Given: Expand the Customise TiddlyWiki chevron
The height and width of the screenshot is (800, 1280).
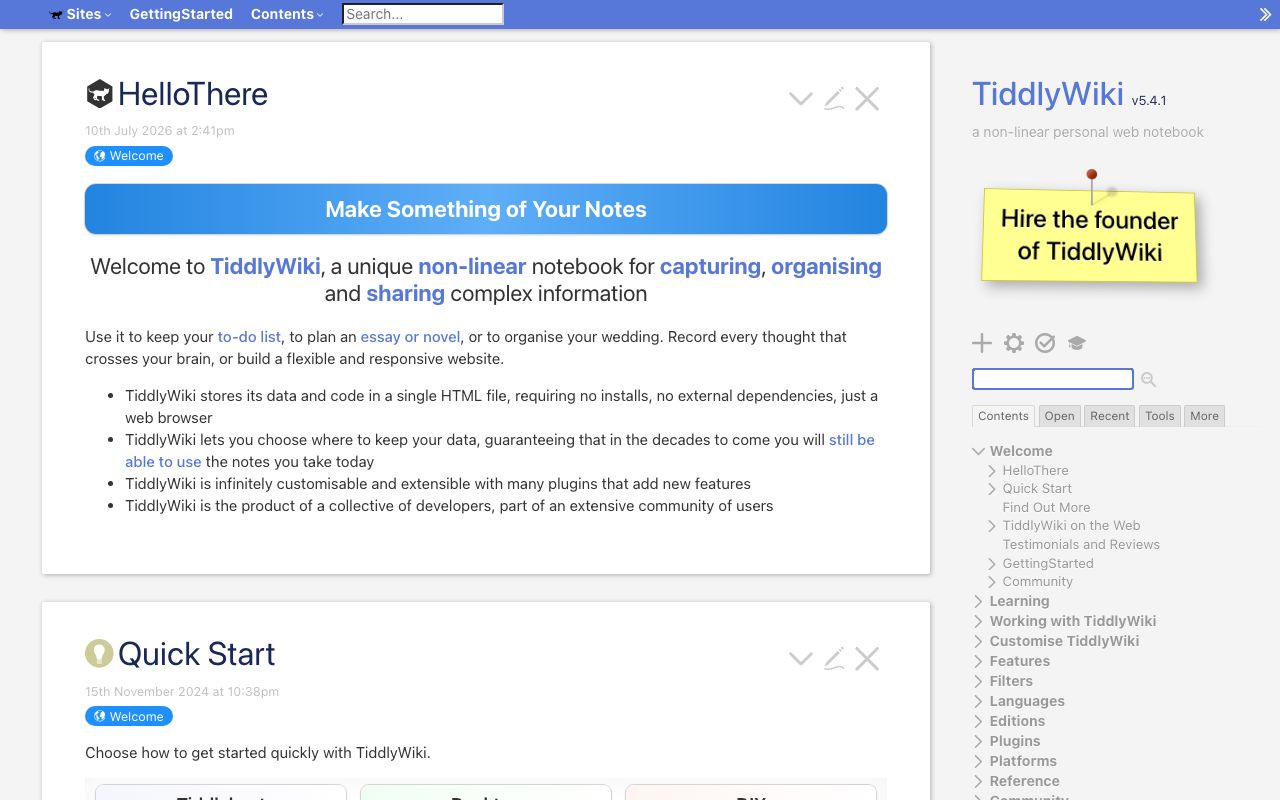Looking at the screenshot, I should [979, 641].
